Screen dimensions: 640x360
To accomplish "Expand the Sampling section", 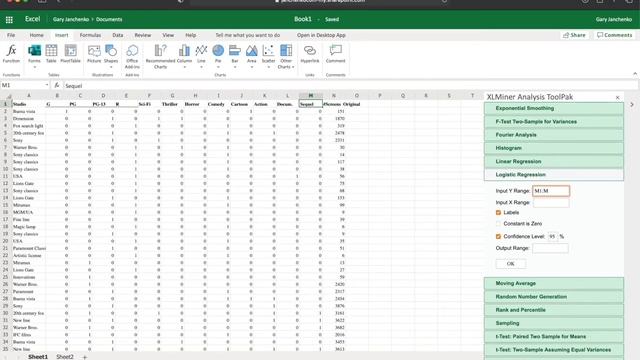I will tap(554, 323).
